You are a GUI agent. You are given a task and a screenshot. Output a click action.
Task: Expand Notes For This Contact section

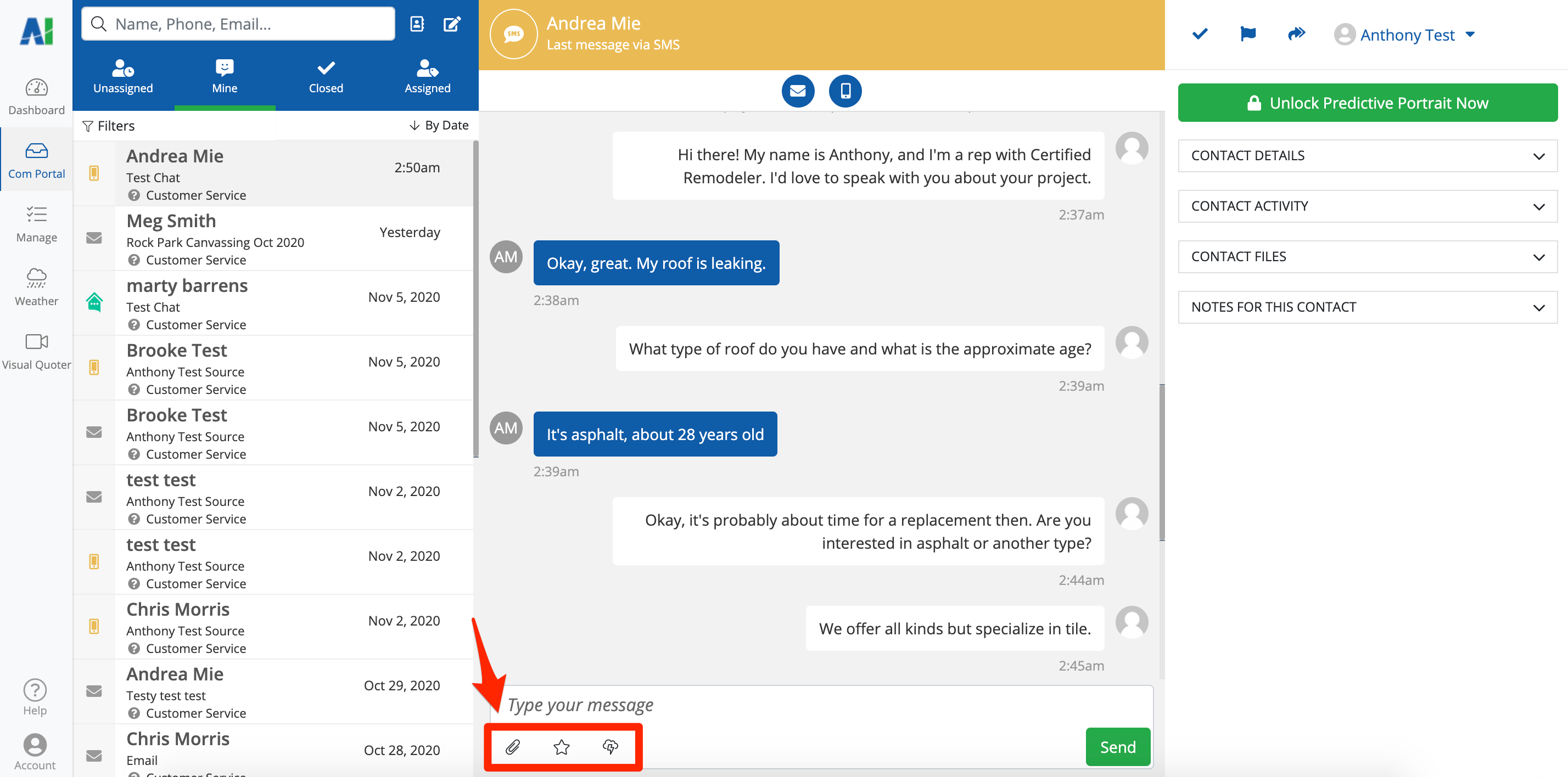(x=1367, y=307)
